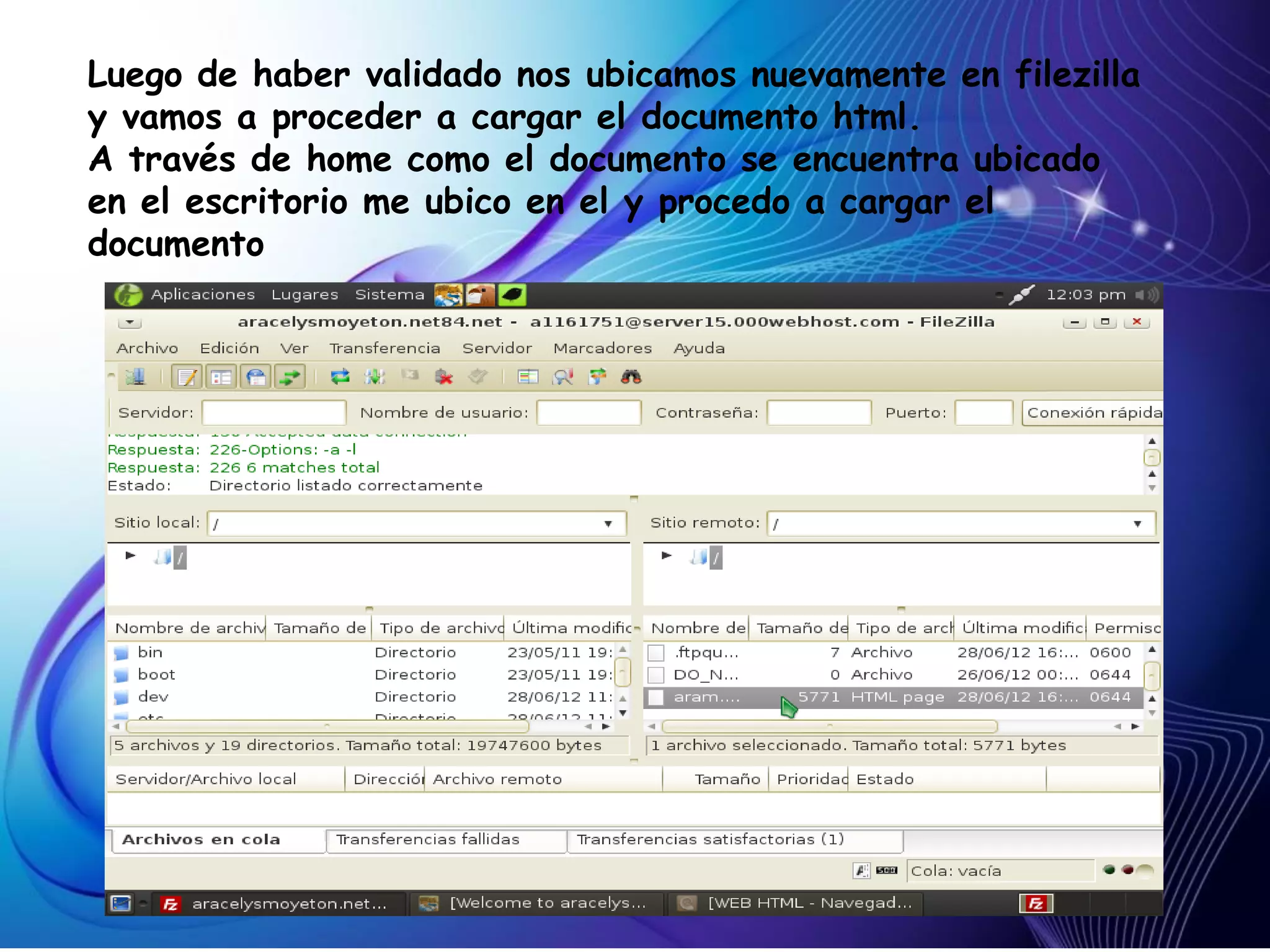Click the red activity indicator in status bar

coord(1128,870)
